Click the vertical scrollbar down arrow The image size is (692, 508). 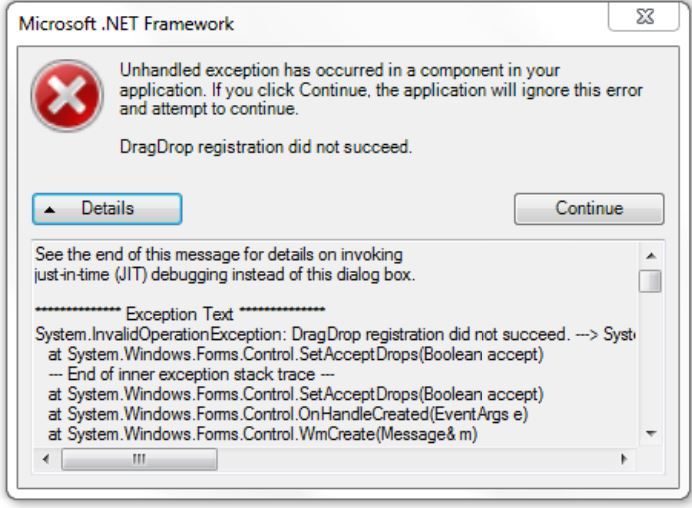pyautogui.click(x=650, y=433)
